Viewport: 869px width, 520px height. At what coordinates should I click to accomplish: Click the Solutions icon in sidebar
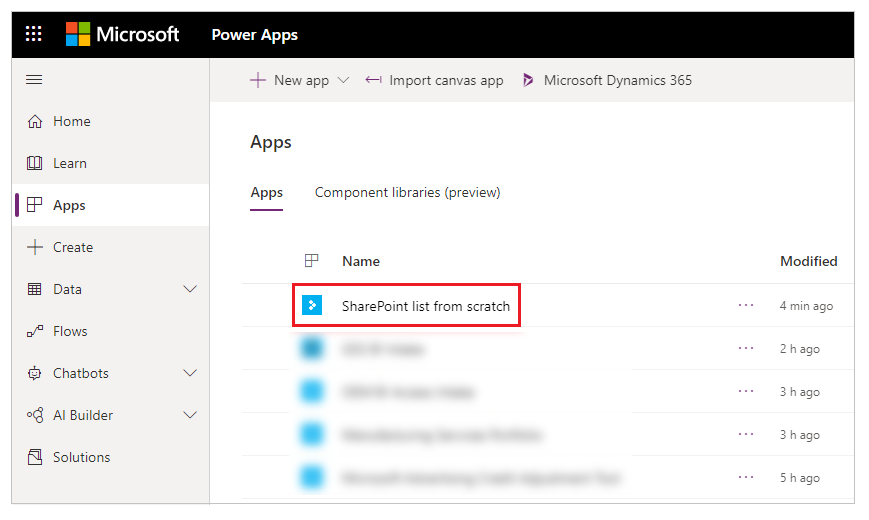pyautogui.click(x=35, y=457)
